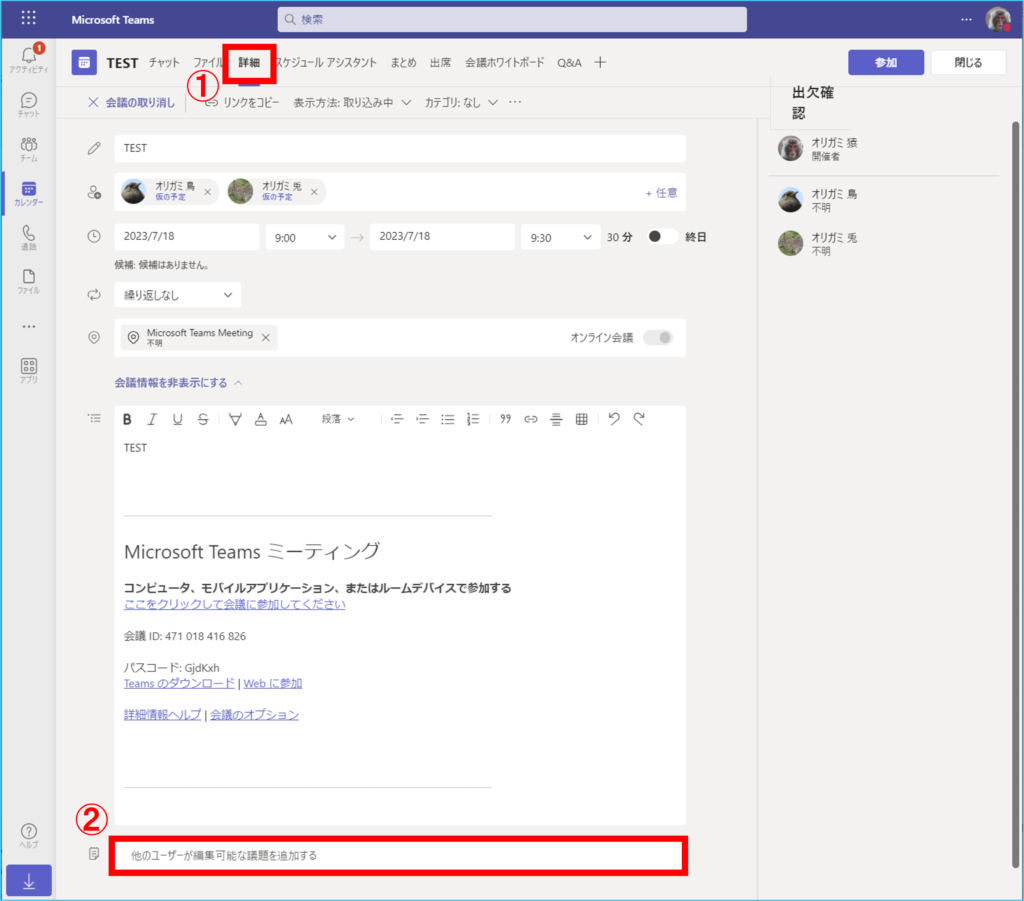Remove attendee オリガミ 鳥 with the X
The image size is (1024, 901).
click(x=208, y=192)
